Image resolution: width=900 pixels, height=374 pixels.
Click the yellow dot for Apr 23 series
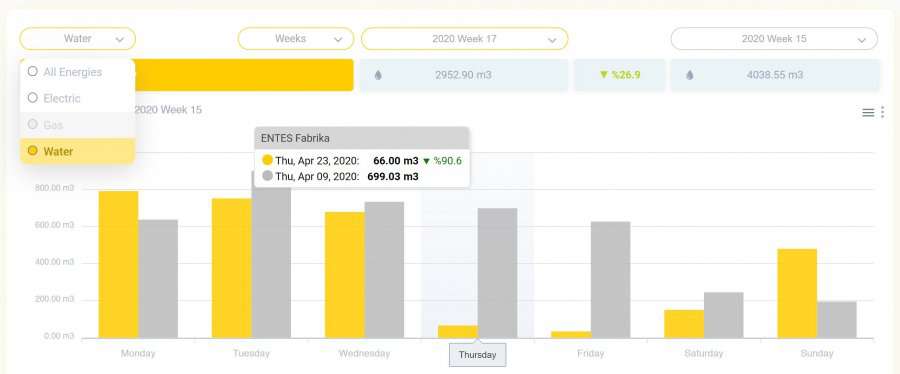coord(267,160)
